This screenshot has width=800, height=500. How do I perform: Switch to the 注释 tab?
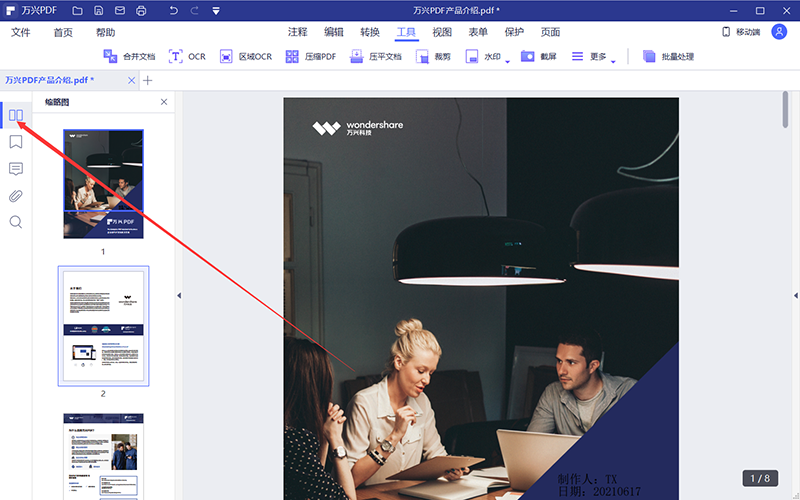297,32
